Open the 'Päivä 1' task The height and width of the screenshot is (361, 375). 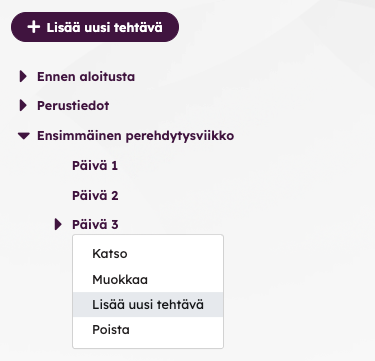(x=95, y=165)
